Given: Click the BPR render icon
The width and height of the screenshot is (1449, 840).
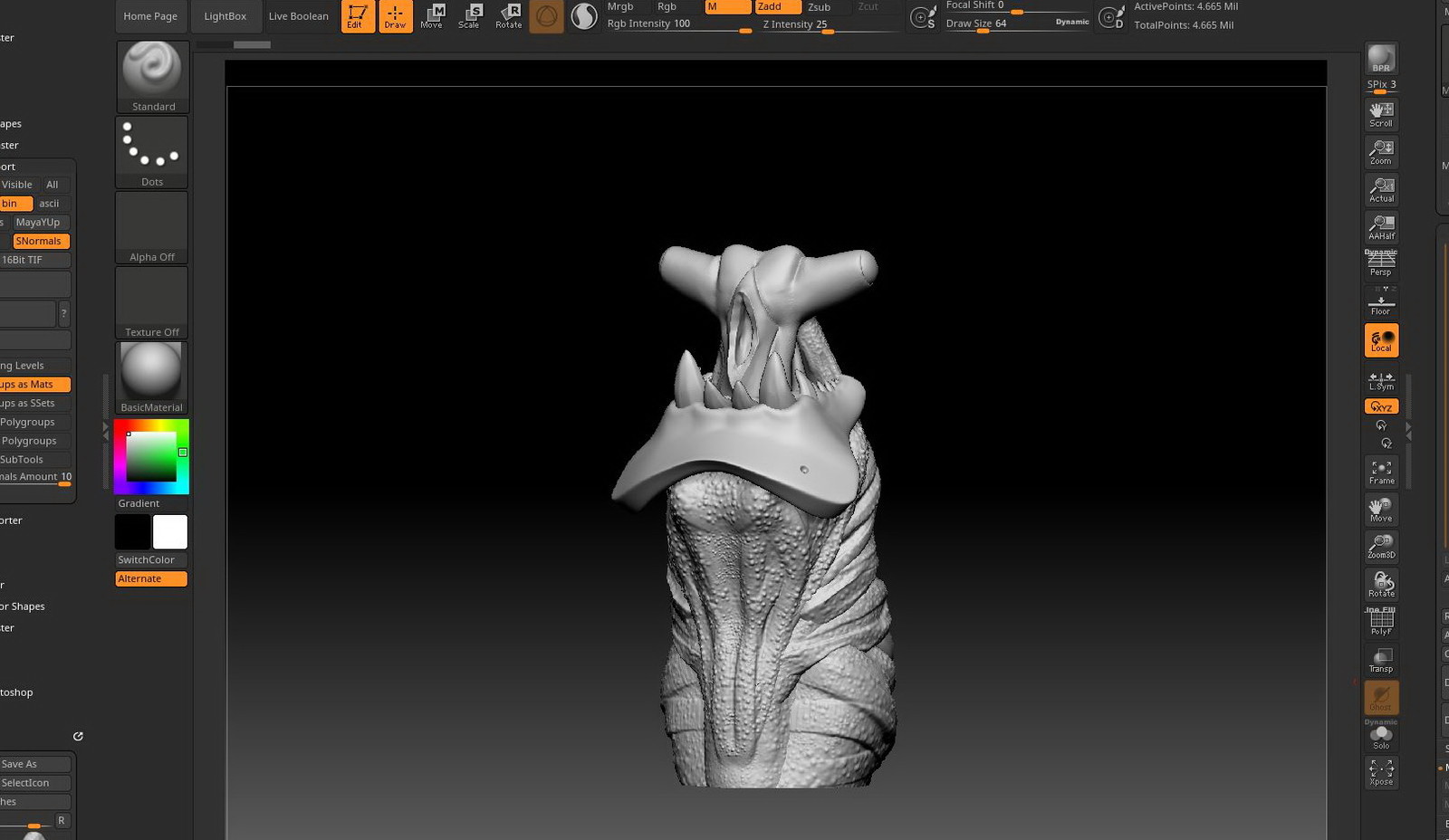Looking at the screenshot, I should click(x=1381, y=59).
